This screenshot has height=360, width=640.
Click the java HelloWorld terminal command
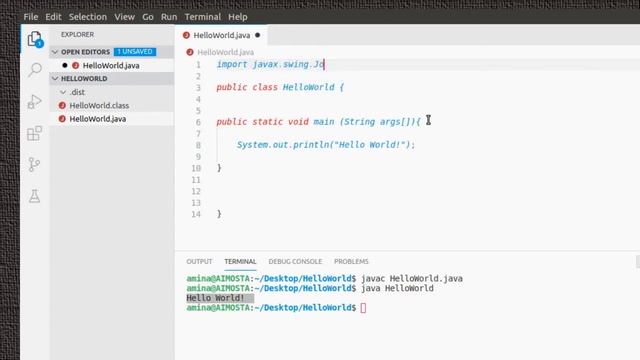click(x=397, y=289)
